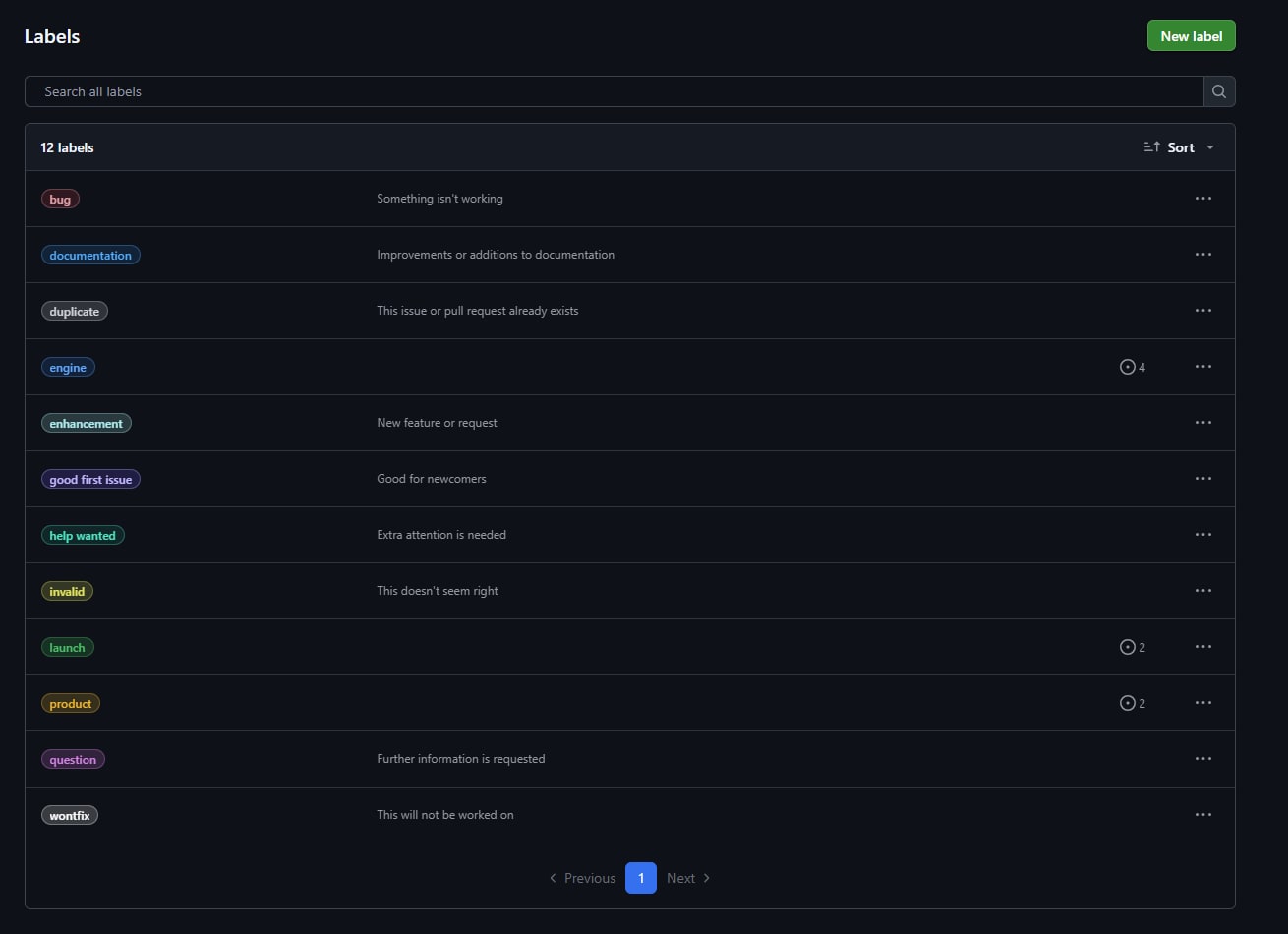Screen dimensions: 1288x934
Task: Open the three-dot menu for documentation label
Action: [1202, 255]
